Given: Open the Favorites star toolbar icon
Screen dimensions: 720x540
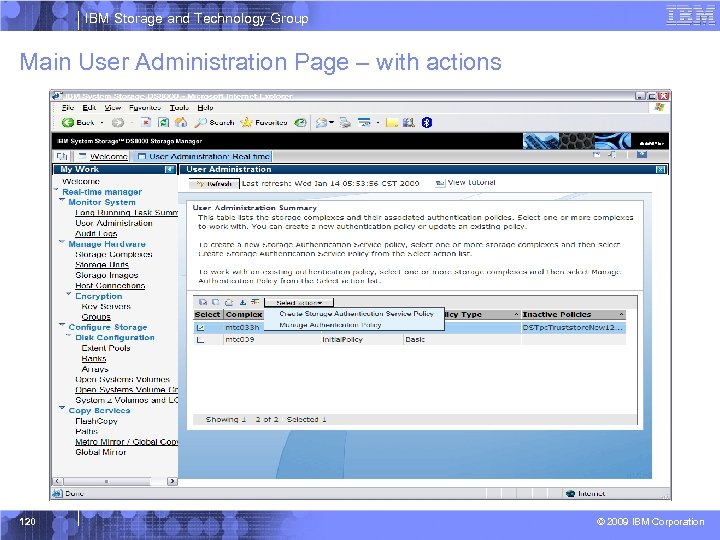Looking at the screenshot, I should [247, 122].
